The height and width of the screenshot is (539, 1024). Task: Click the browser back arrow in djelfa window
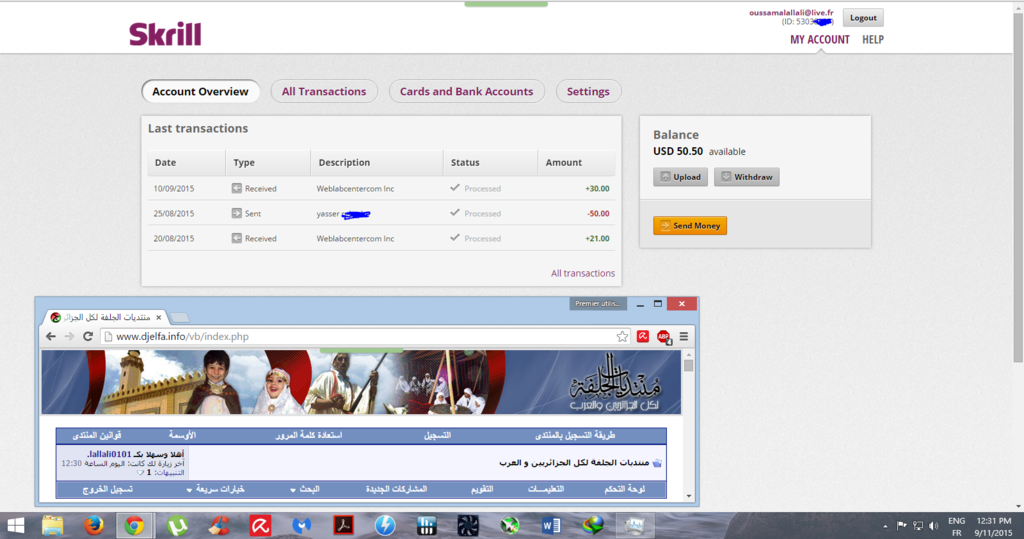(x=51, y=336)
